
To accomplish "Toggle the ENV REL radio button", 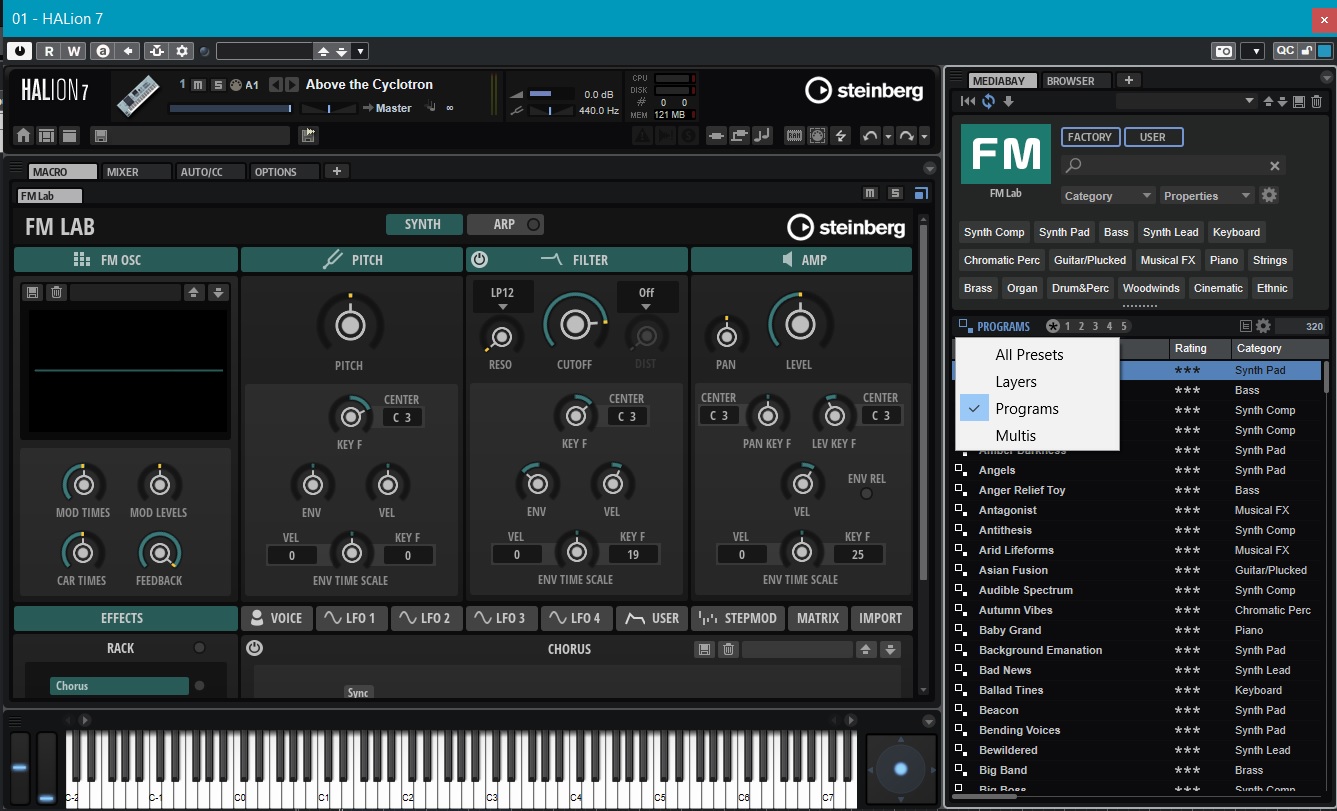I will [x=866, y=494].
